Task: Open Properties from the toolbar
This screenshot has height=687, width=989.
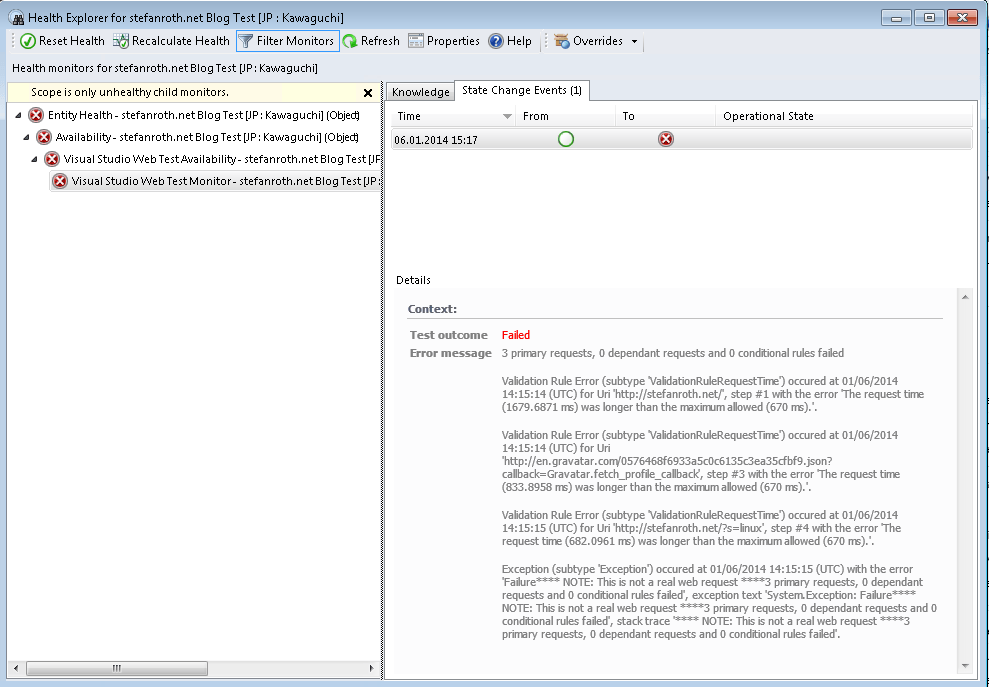Action: 444,41
